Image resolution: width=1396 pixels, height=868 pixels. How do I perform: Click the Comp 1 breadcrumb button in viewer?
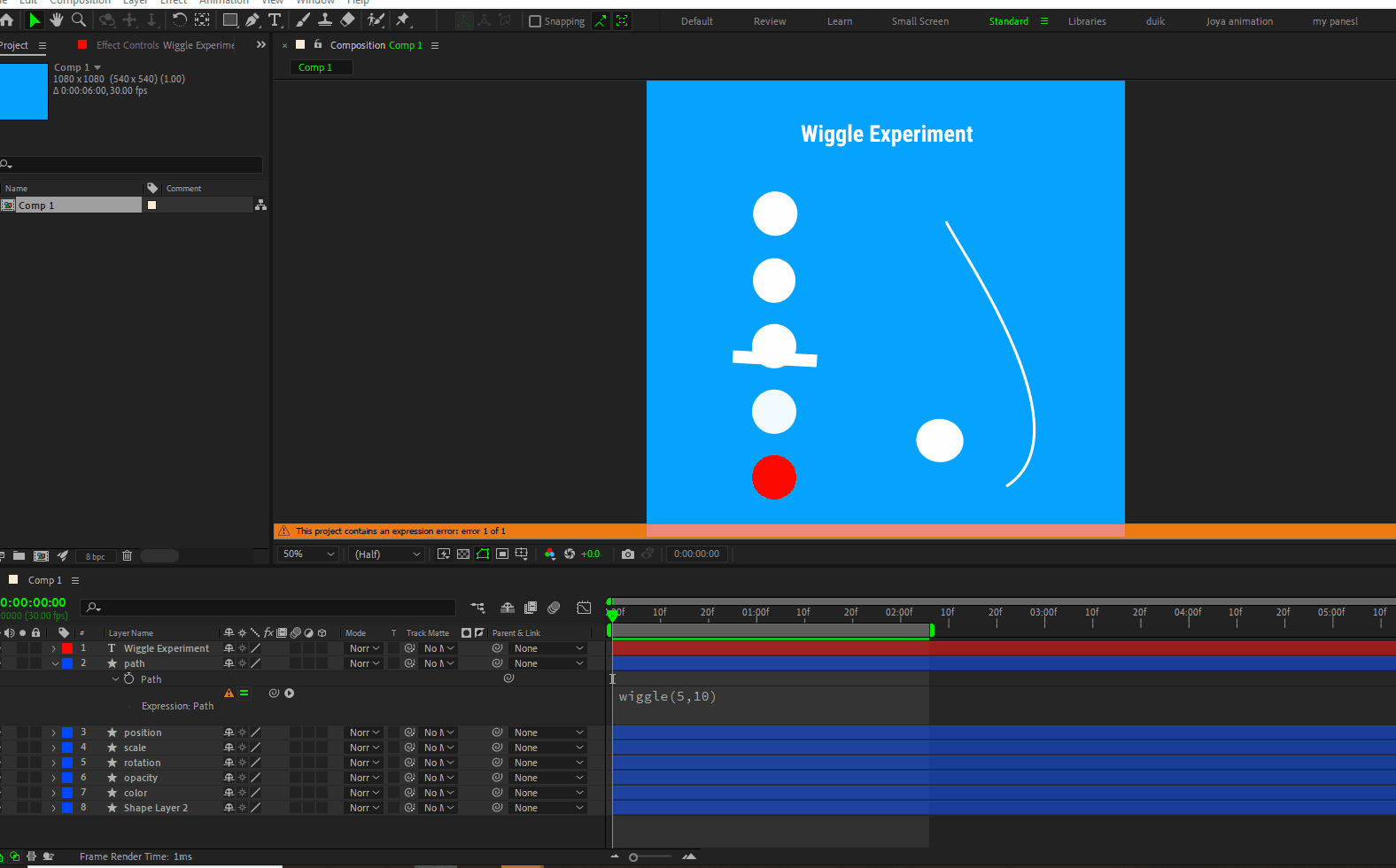pyautogui.click(x=321, y=67)
